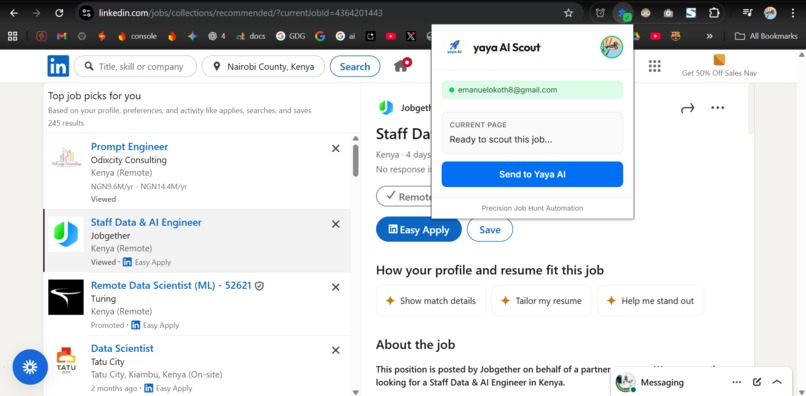
Task: Click the Get 50% Off Sales Nav link
Action: [719, 66]
